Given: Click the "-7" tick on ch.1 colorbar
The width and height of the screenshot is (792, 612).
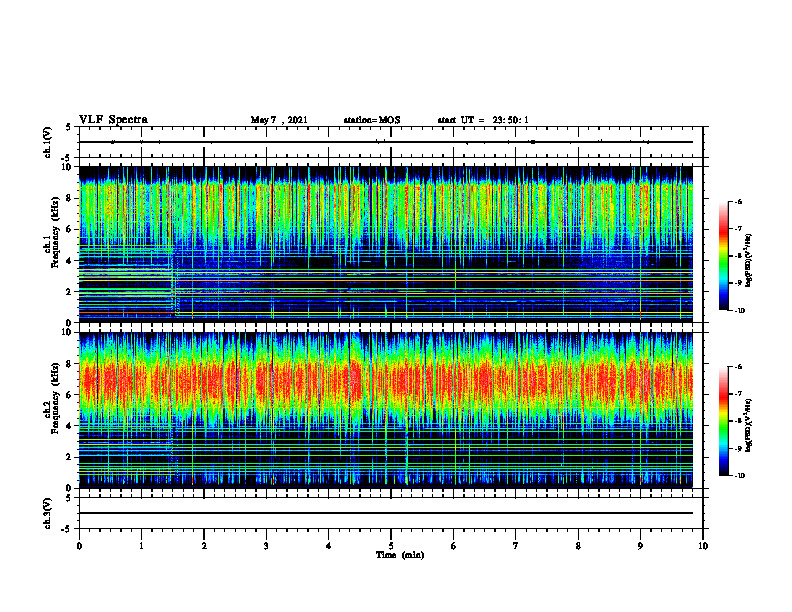Looking at the screenshot, I should click(x=738, y=229).
